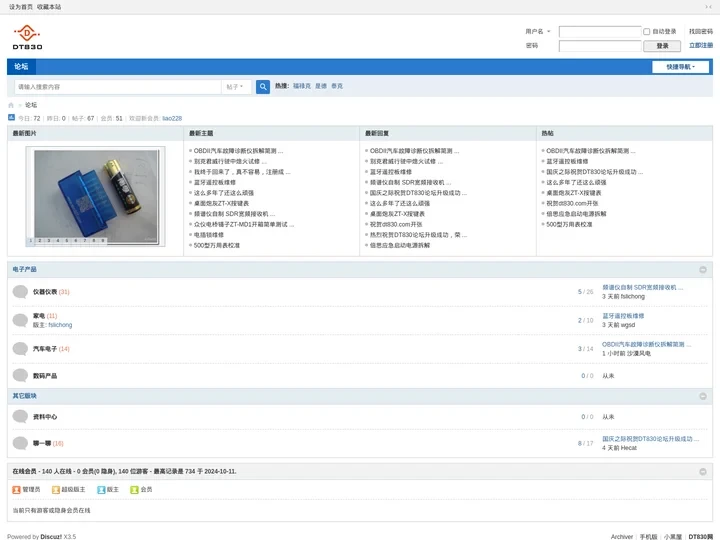720x540 pixels.
Task: Open last post 国庆之际祝贺DT830 in 聊一聊 row
Action: point(650,439)
